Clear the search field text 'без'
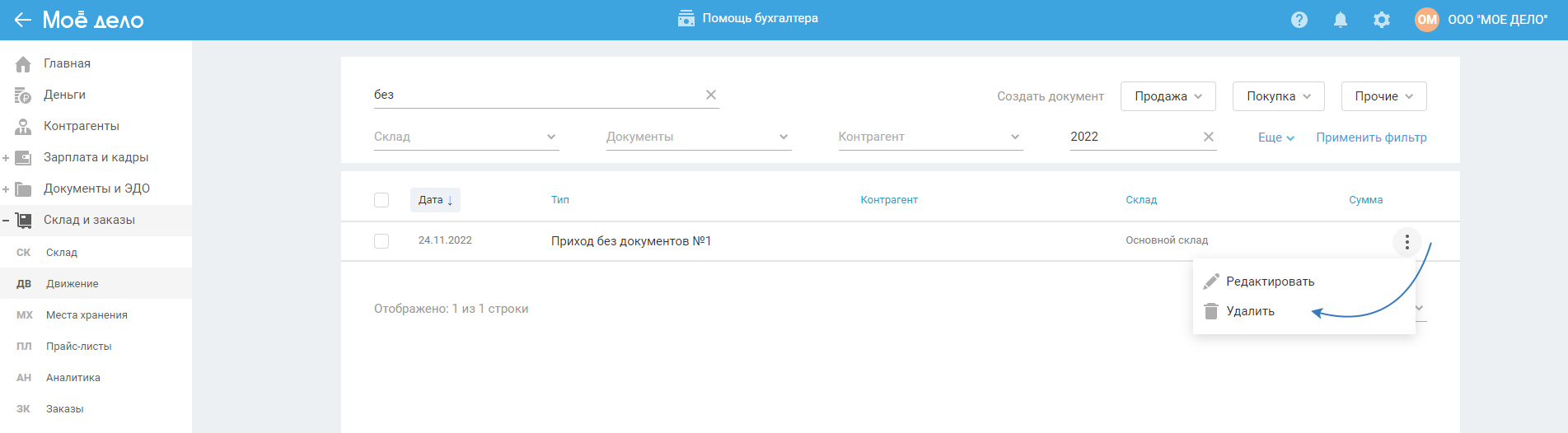The height and width of the screenshot is (433, 1568). 711,95
